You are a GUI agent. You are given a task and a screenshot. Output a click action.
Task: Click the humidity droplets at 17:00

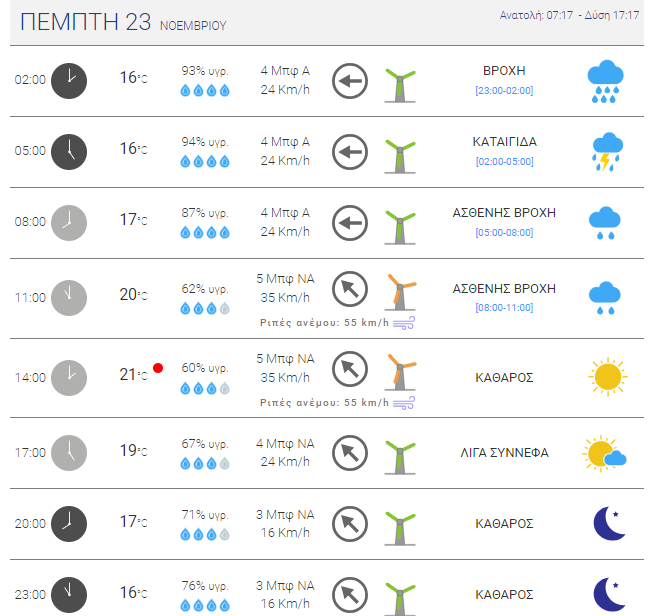click(205, 463)
